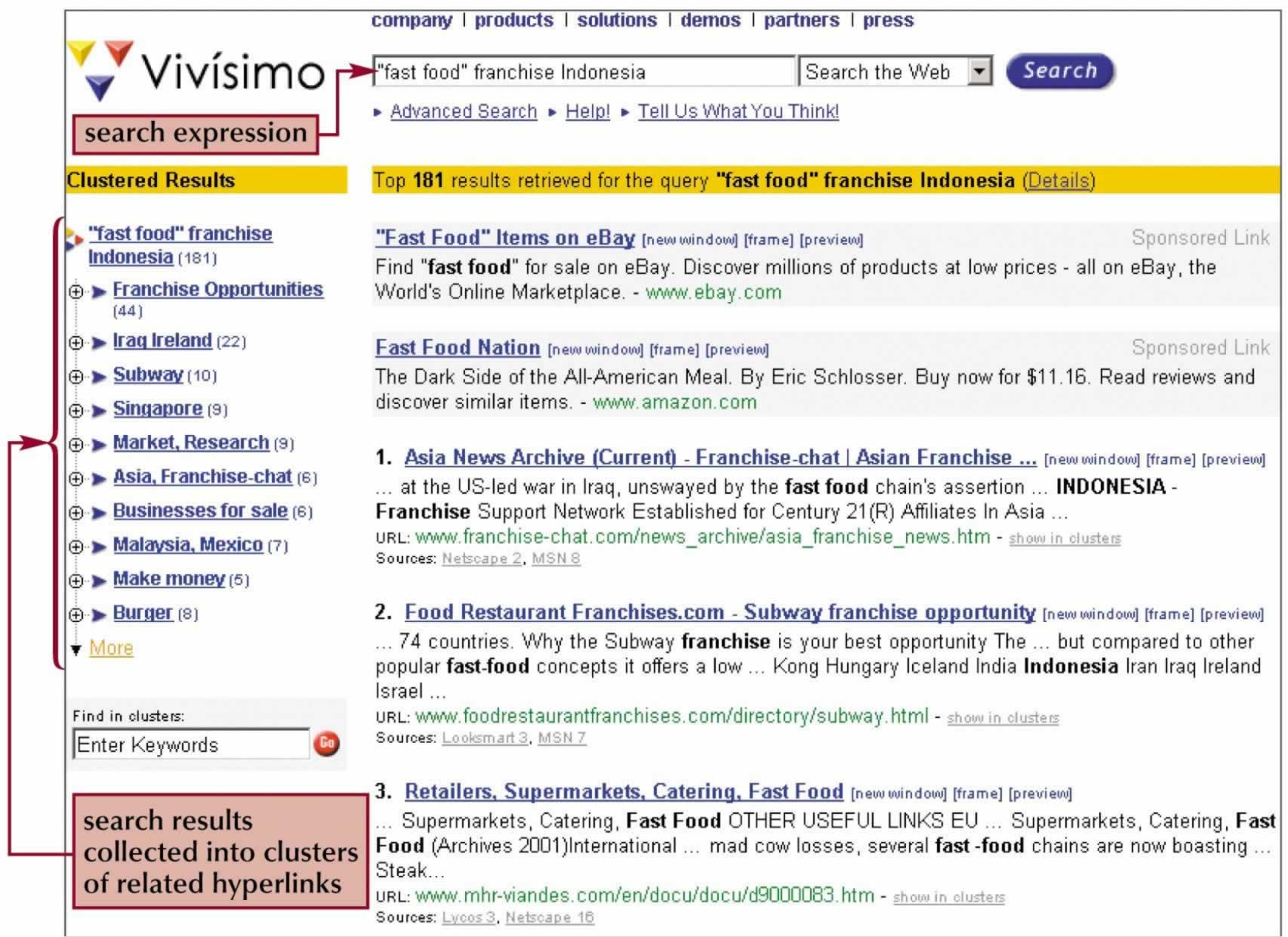Image resolution: width=1288 pixels, height=937 pixels.
Task: Open the products menu item
Action: click(x=513, y=20)
